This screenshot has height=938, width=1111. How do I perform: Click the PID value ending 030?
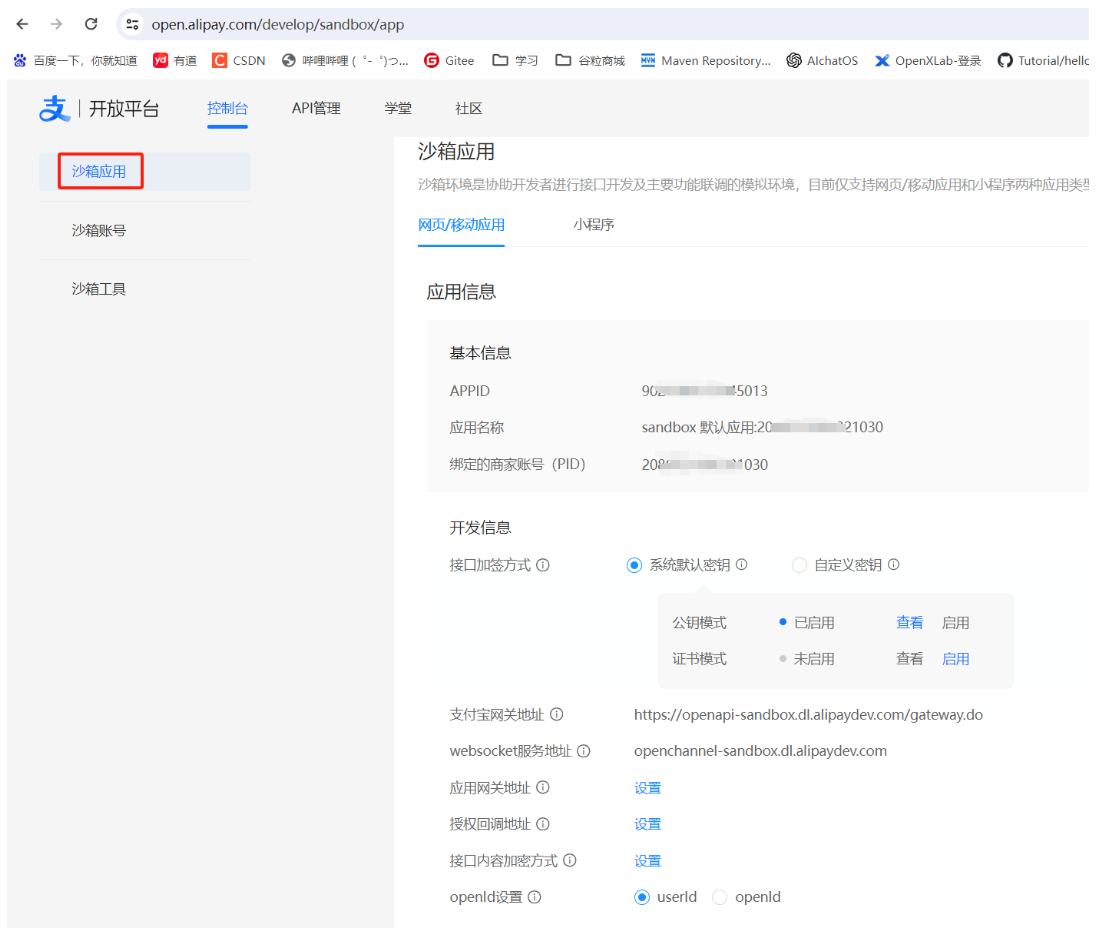[x=704, y=465]
